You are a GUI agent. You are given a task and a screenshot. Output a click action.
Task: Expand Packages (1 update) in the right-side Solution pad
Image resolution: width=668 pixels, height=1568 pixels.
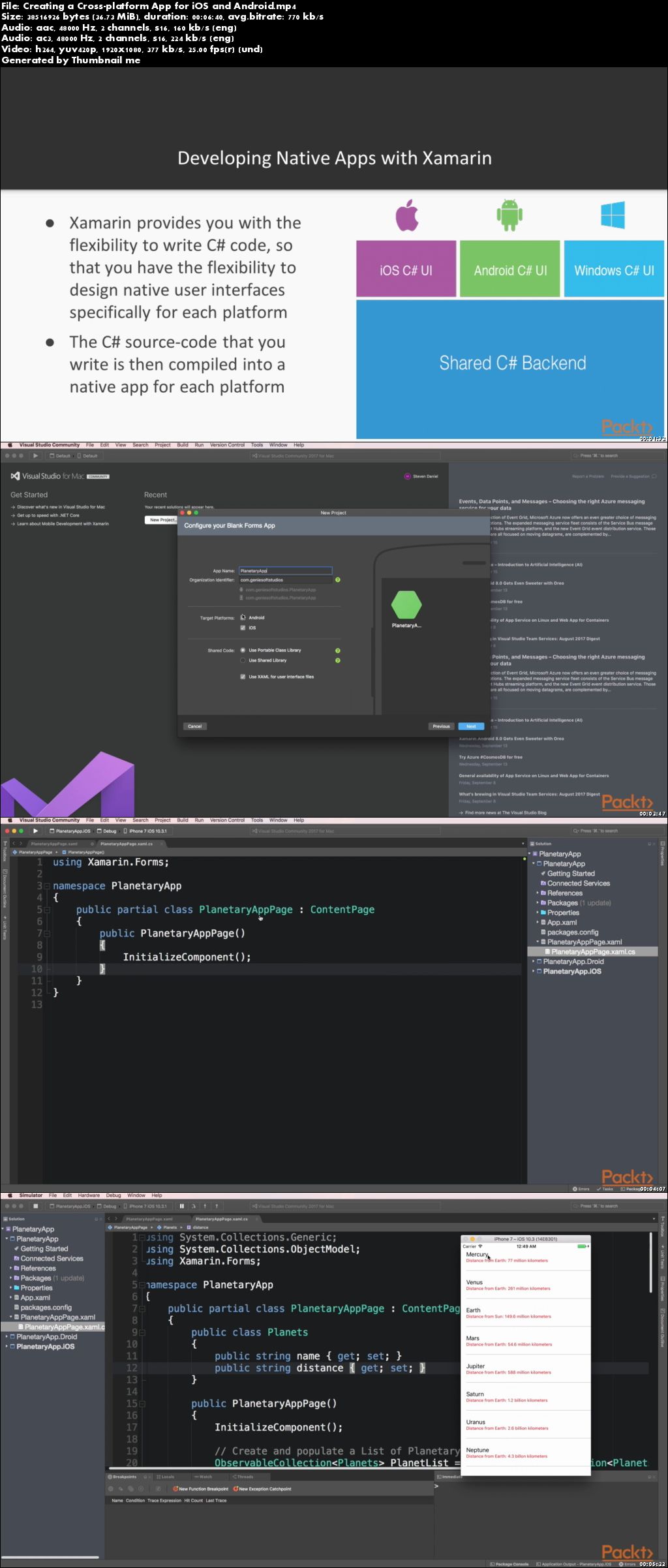tap(538, 903)
